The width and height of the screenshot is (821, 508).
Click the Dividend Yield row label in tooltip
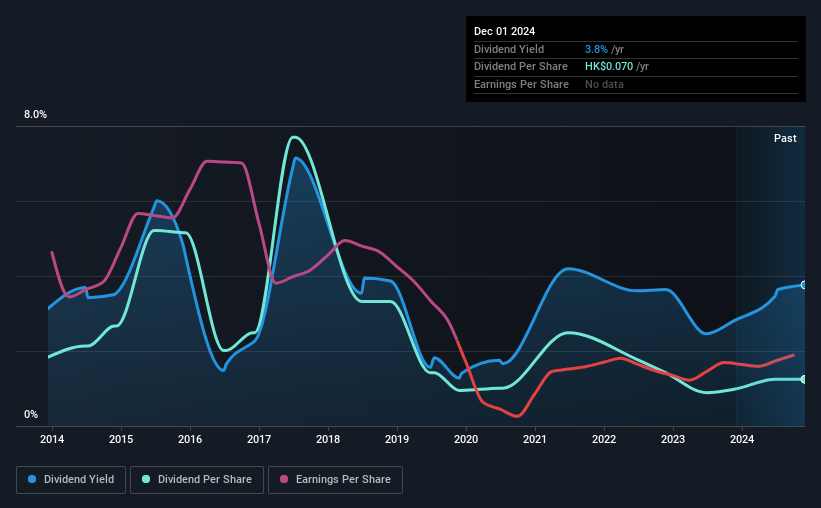(x=509, y=49)
